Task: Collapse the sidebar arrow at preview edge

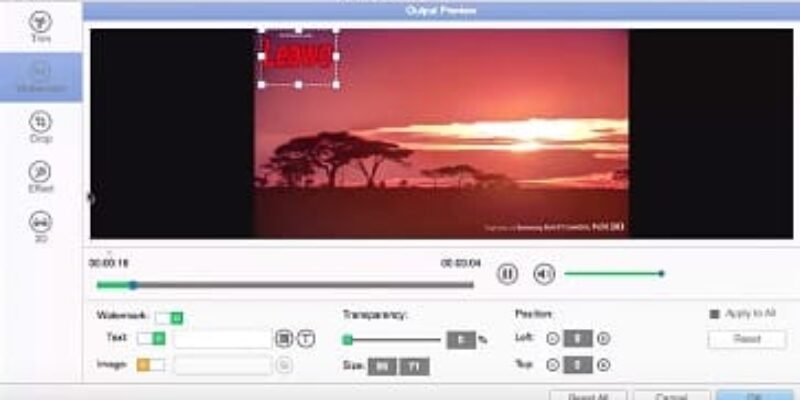Action: coord(90,198)
